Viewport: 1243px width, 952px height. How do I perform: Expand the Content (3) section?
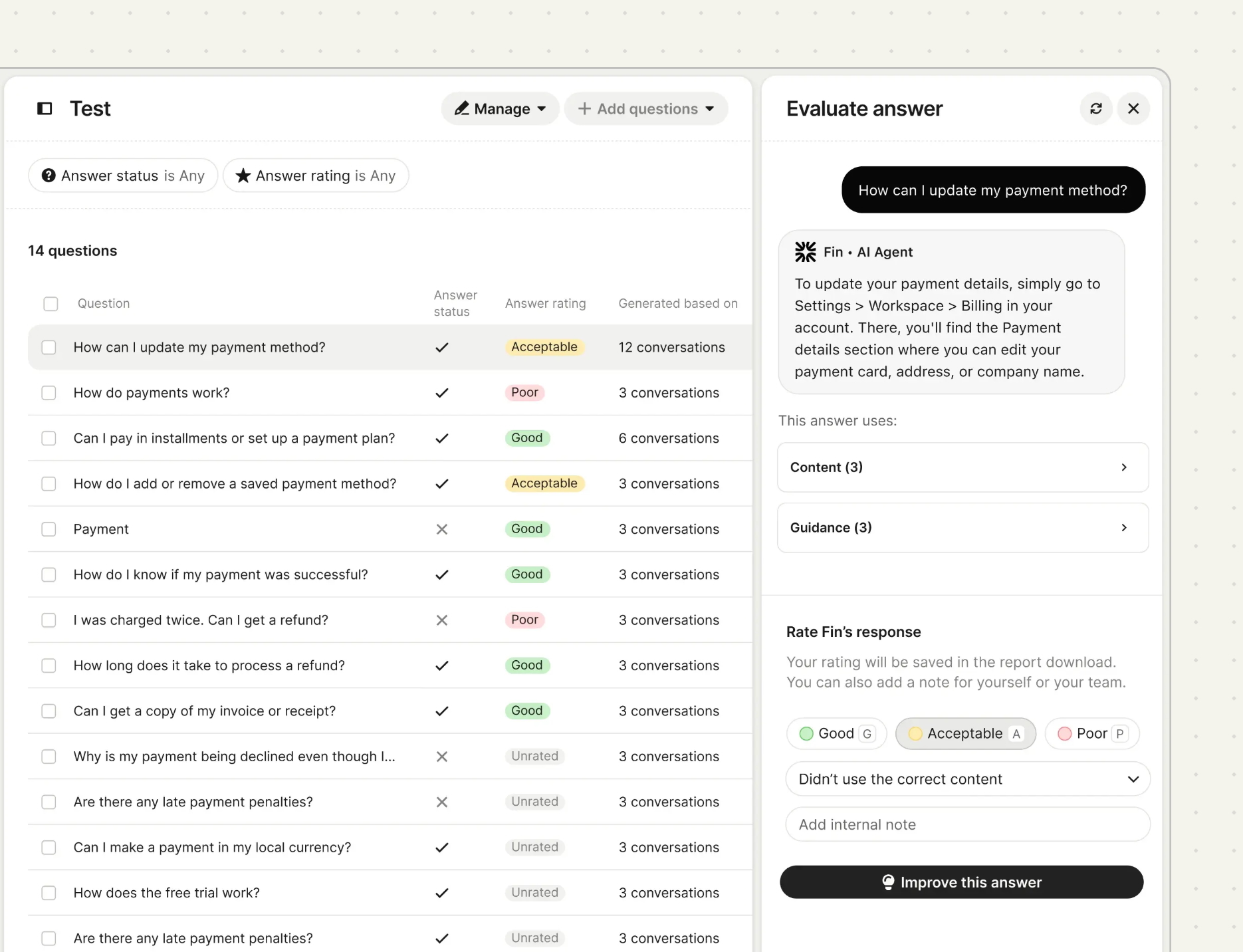coord(962,467)
